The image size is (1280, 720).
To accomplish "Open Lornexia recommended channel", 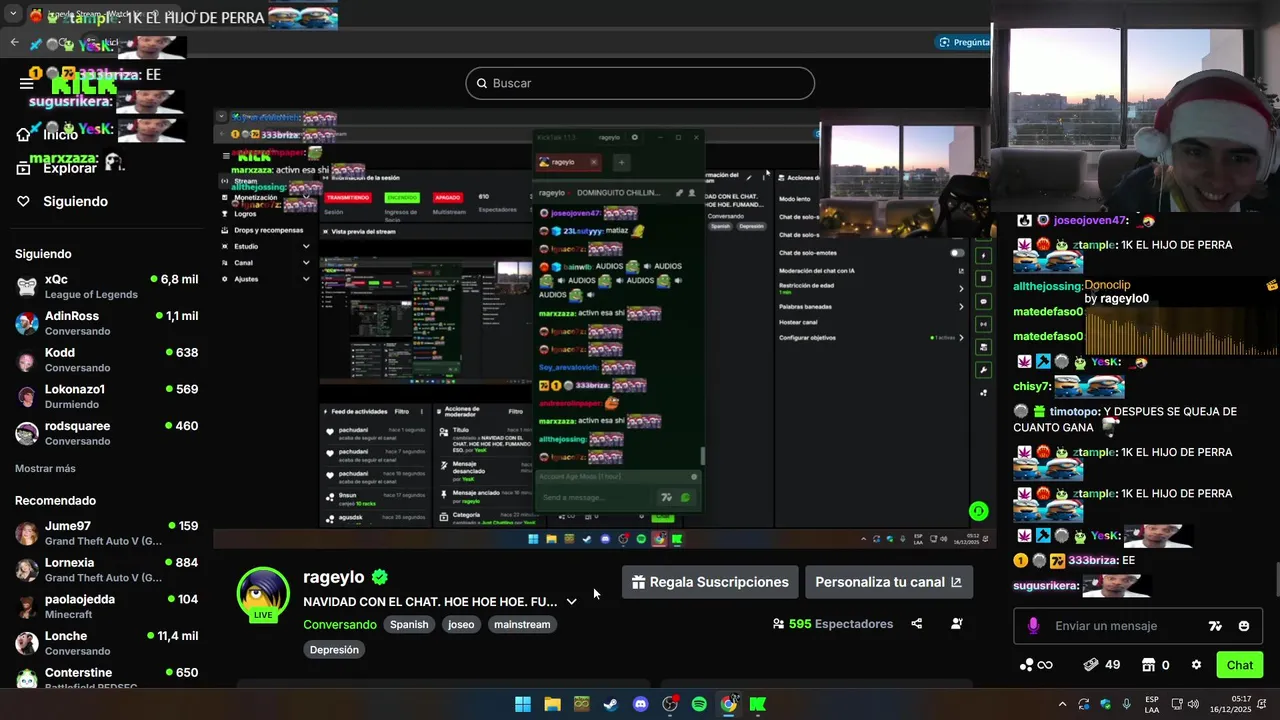I will [107, 570].
